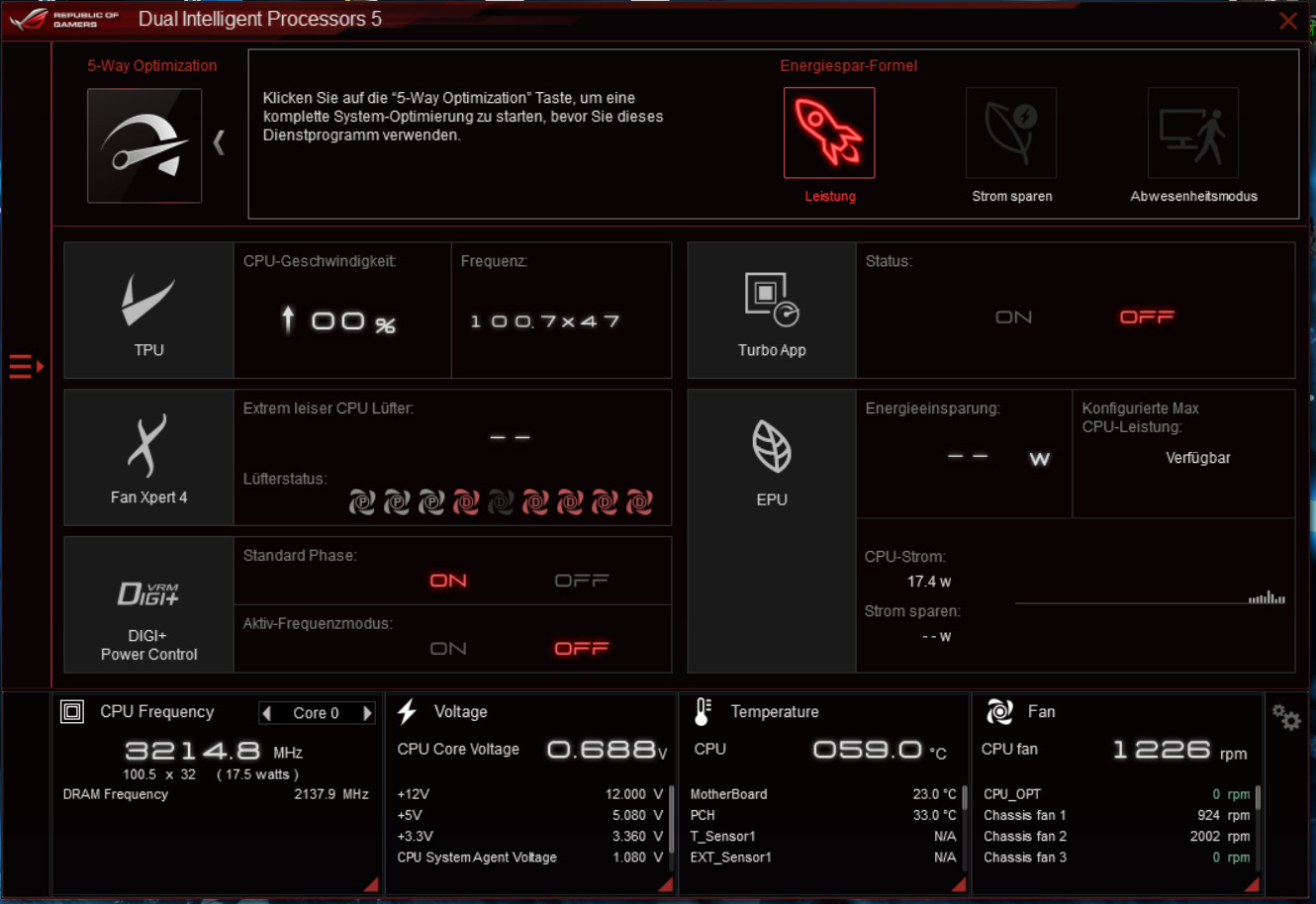Click the Temperature thermometer icon
This screenshot has height=904, width=1316.
pyautogui.click(x=703, y=712)
